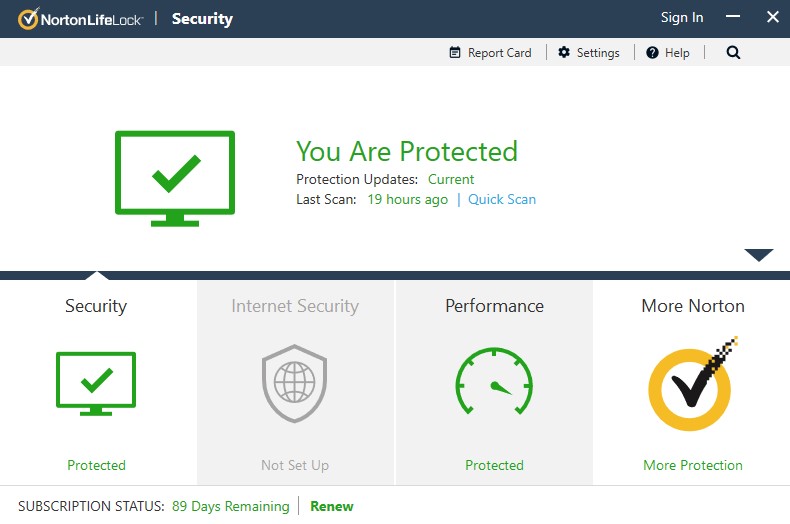Select the Security tab heading
The height and width of the screenshot is (524, 790).
96,306
